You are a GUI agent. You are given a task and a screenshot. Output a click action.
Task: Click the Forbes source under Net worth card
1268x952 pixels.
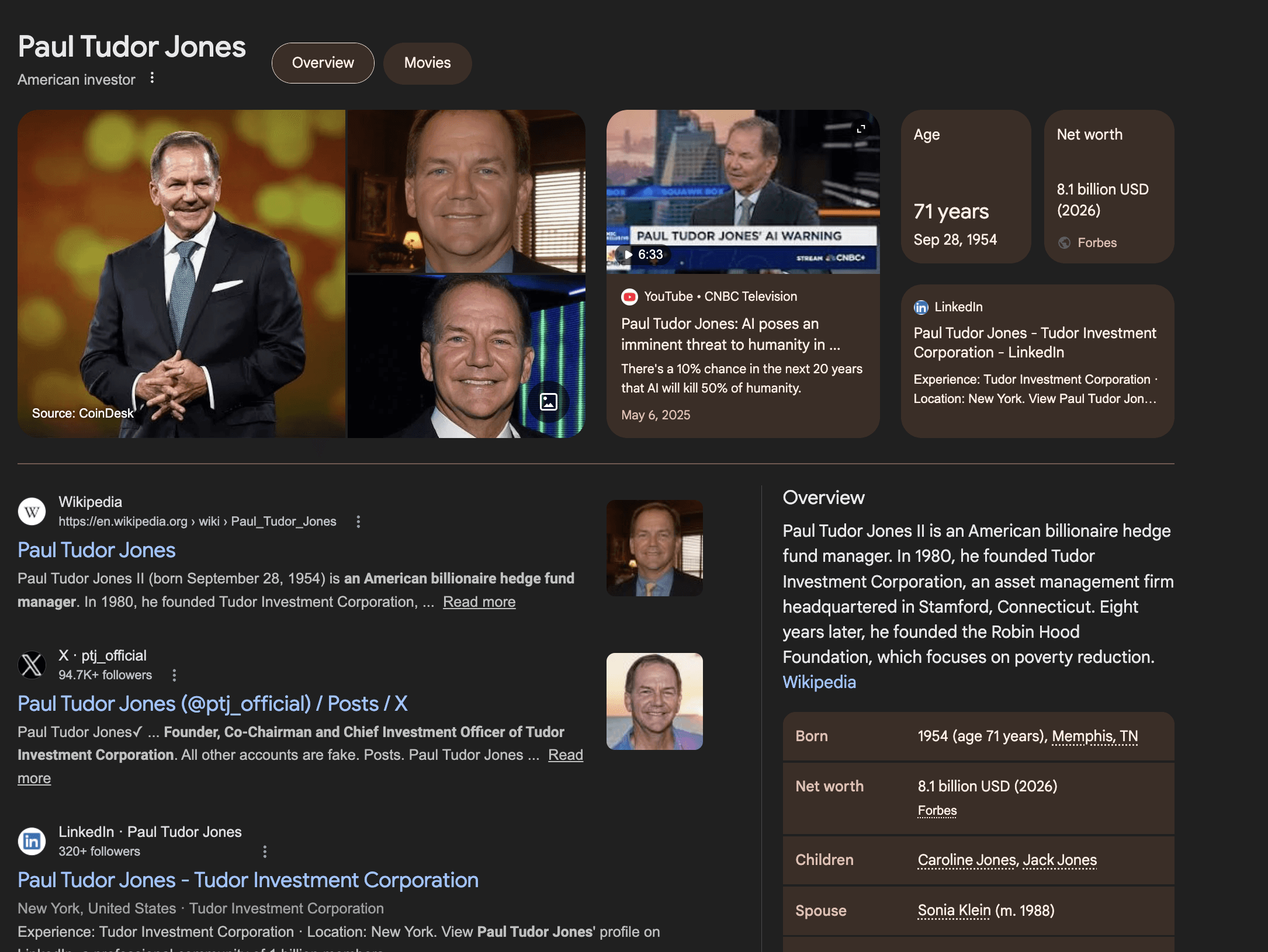[x=1096, y=243]
